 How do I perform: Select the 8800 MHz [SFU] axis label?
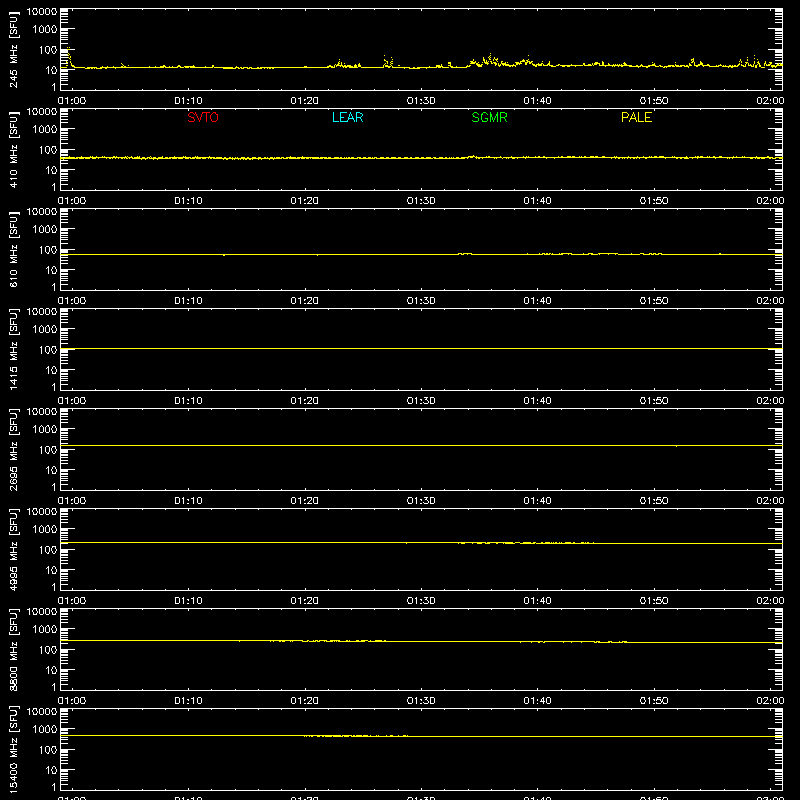click(x=13, y=649)
